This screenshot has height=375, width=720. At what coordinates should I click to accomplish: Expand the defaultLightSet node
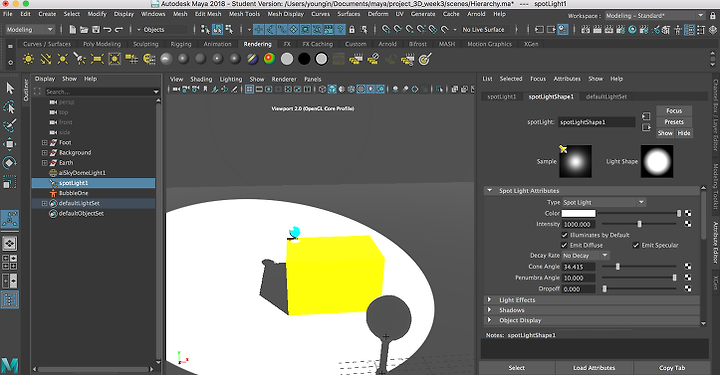point(45,203)
